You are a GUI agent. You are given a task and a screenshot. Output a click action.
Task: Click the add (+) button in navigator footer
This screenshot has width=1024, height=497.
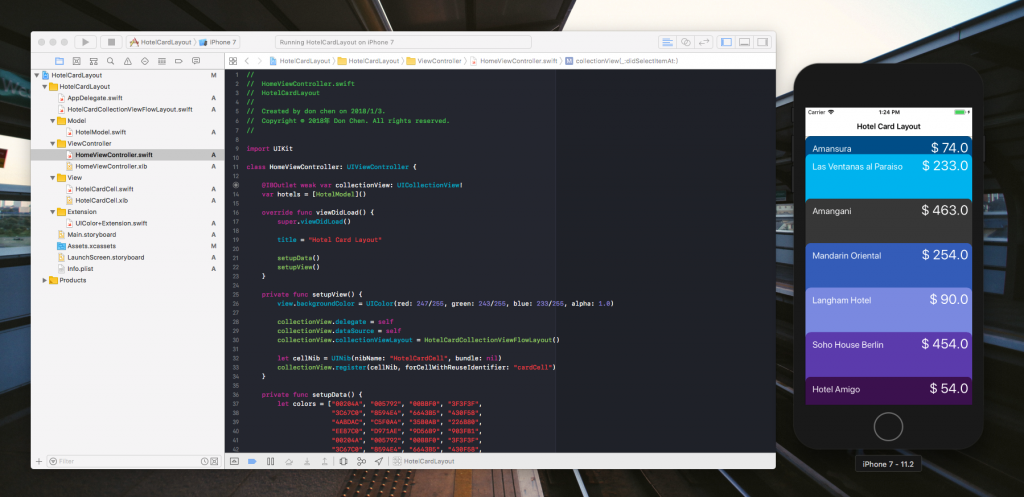[39, 461]
